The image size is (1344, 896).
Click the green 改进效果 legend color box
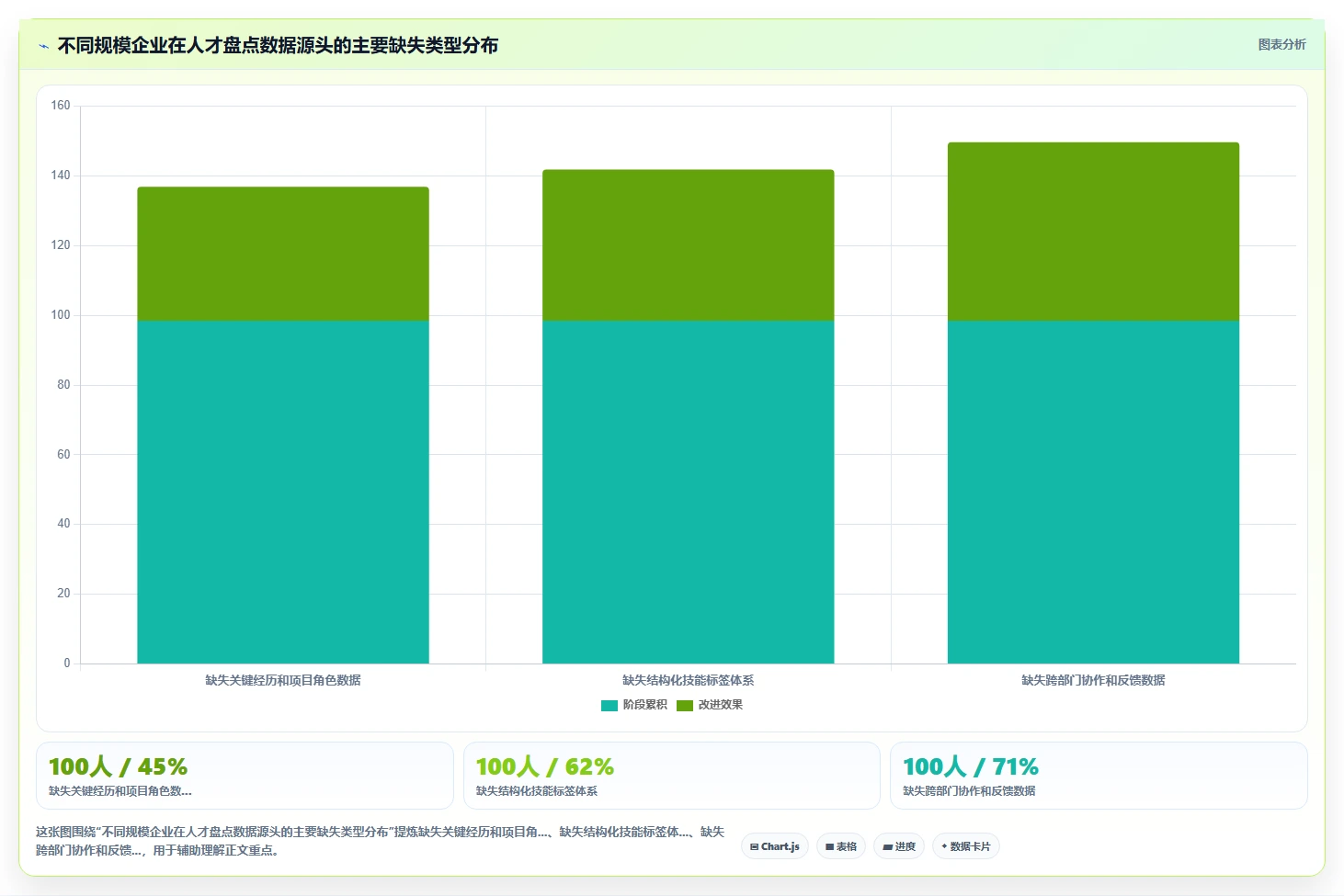coord(685,706)
